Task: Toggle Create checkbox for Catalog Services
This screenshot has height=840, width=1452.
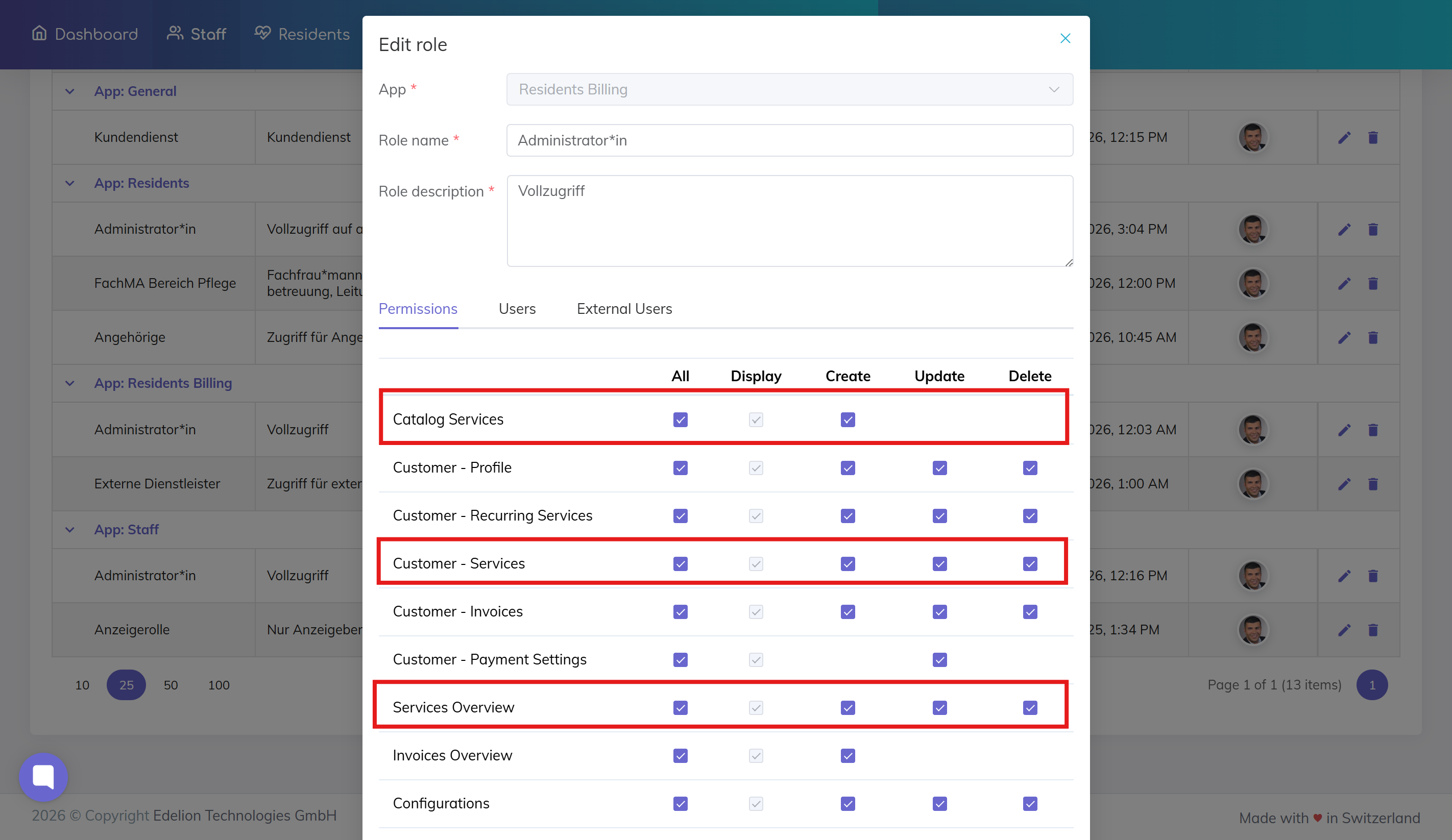Action: pos(848,419)
